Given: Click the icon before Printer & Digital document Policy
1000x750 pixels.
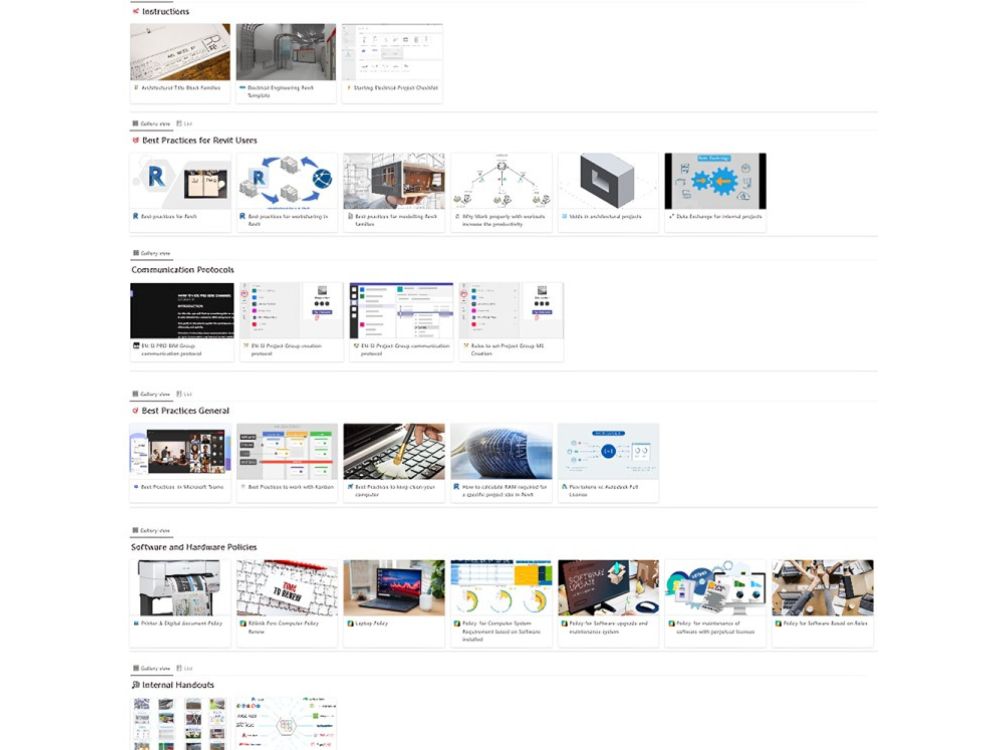Looking at the screenshot, I should 135,623.
